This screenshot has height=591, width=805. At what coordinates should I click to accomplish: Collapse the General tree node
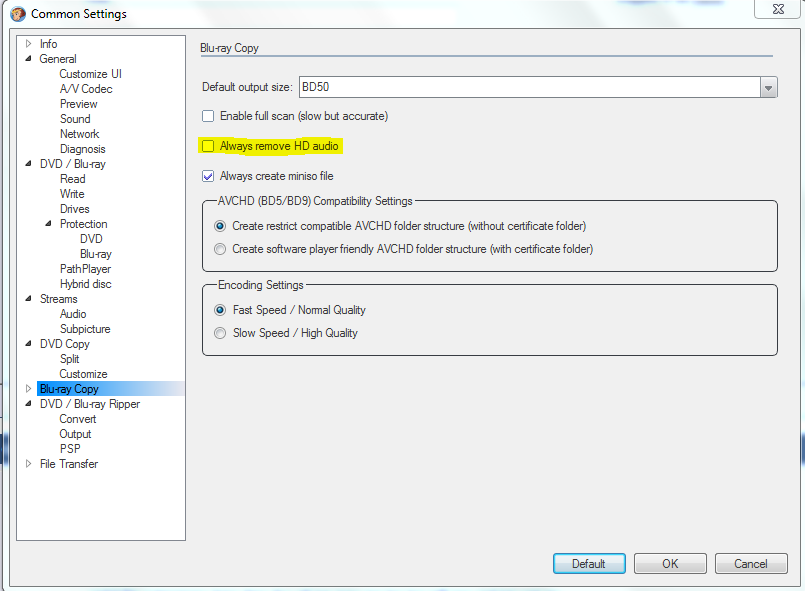(x=28, y=59)
